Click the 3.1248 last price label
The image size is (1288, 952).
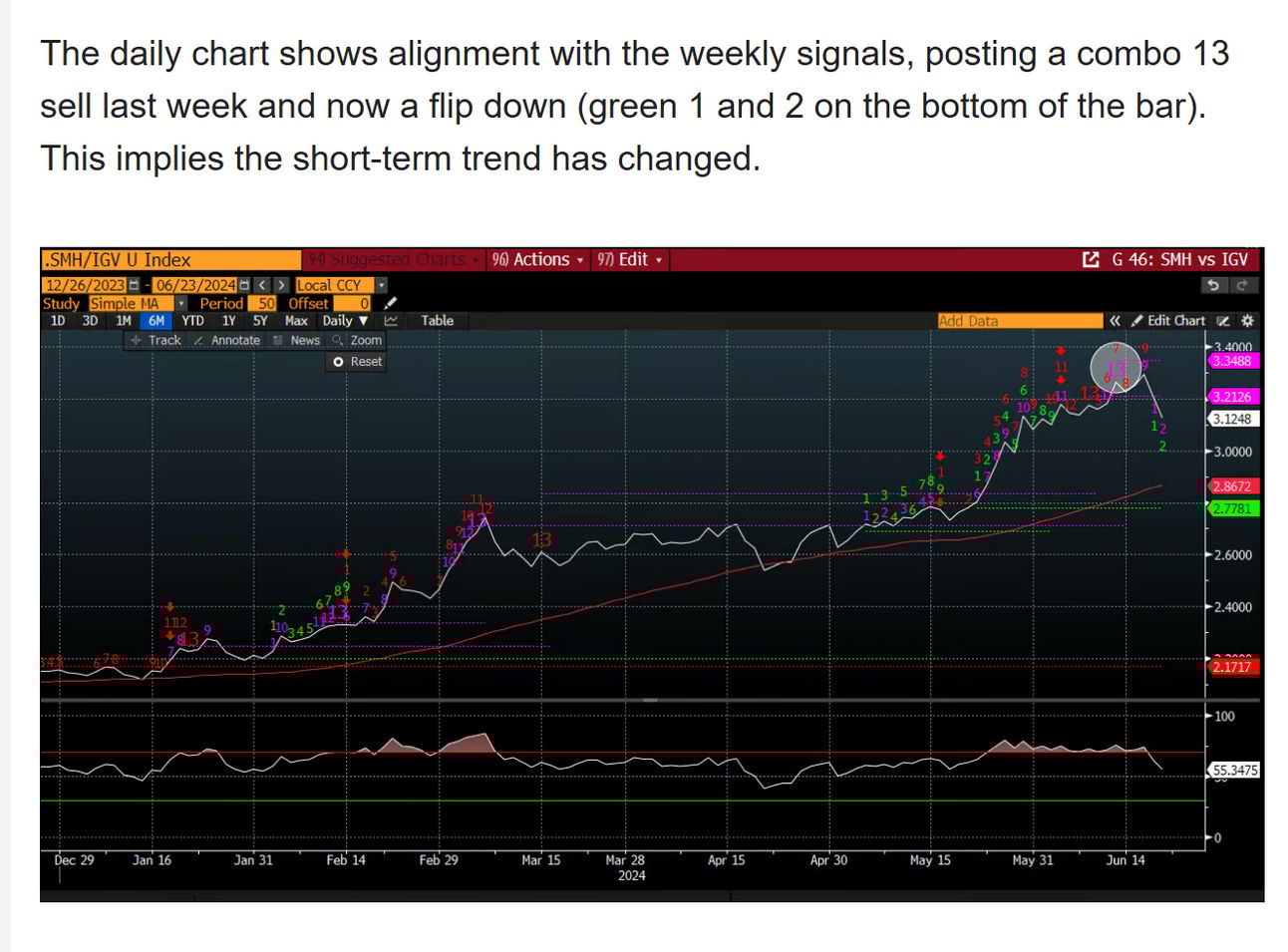point(1231,419)
